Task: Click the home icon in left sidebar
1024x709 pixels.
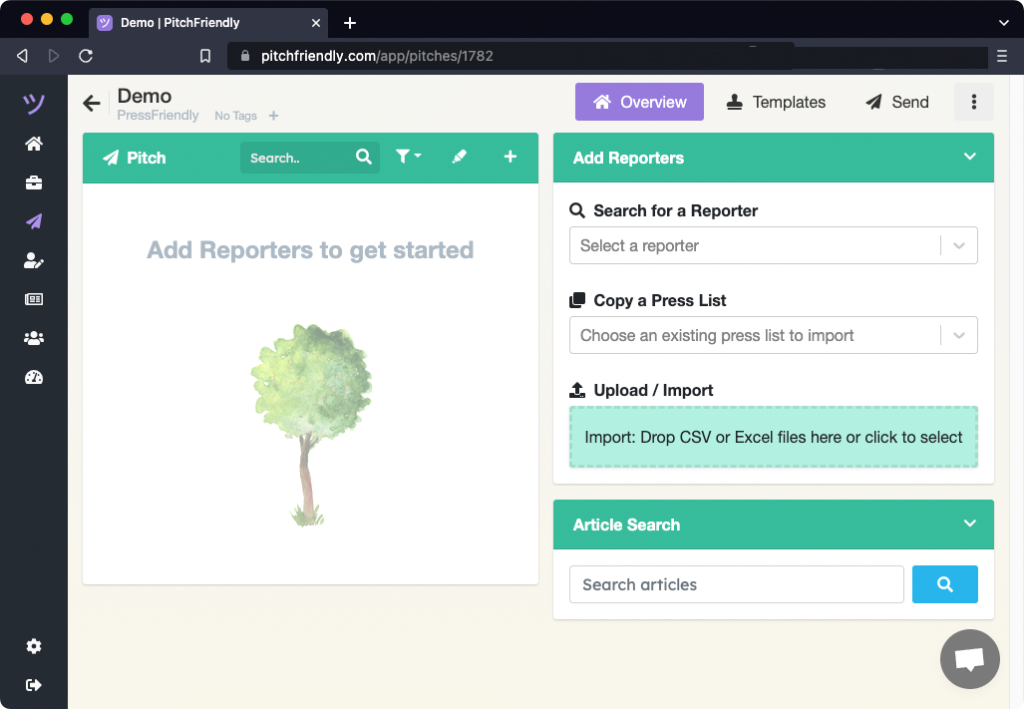Action: click(x=34, y=144)
